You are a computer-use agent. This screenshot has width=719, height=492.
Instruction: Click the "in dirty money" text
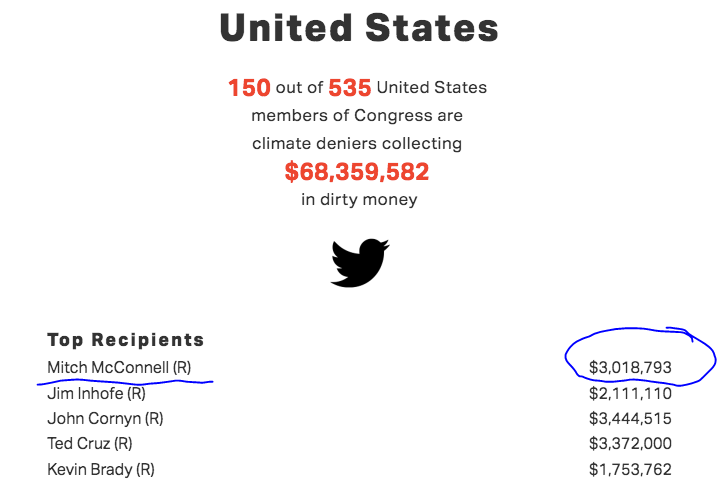click(359, 200)
